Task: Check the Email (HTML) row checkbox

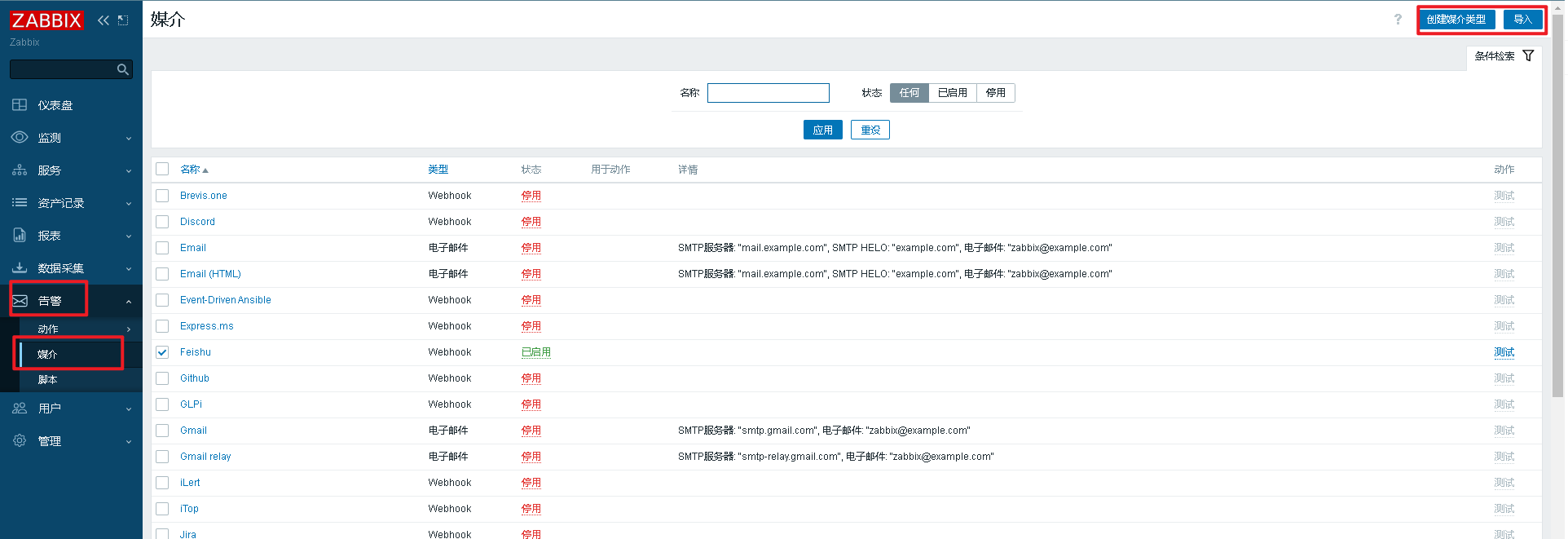Action: point(162,274)
